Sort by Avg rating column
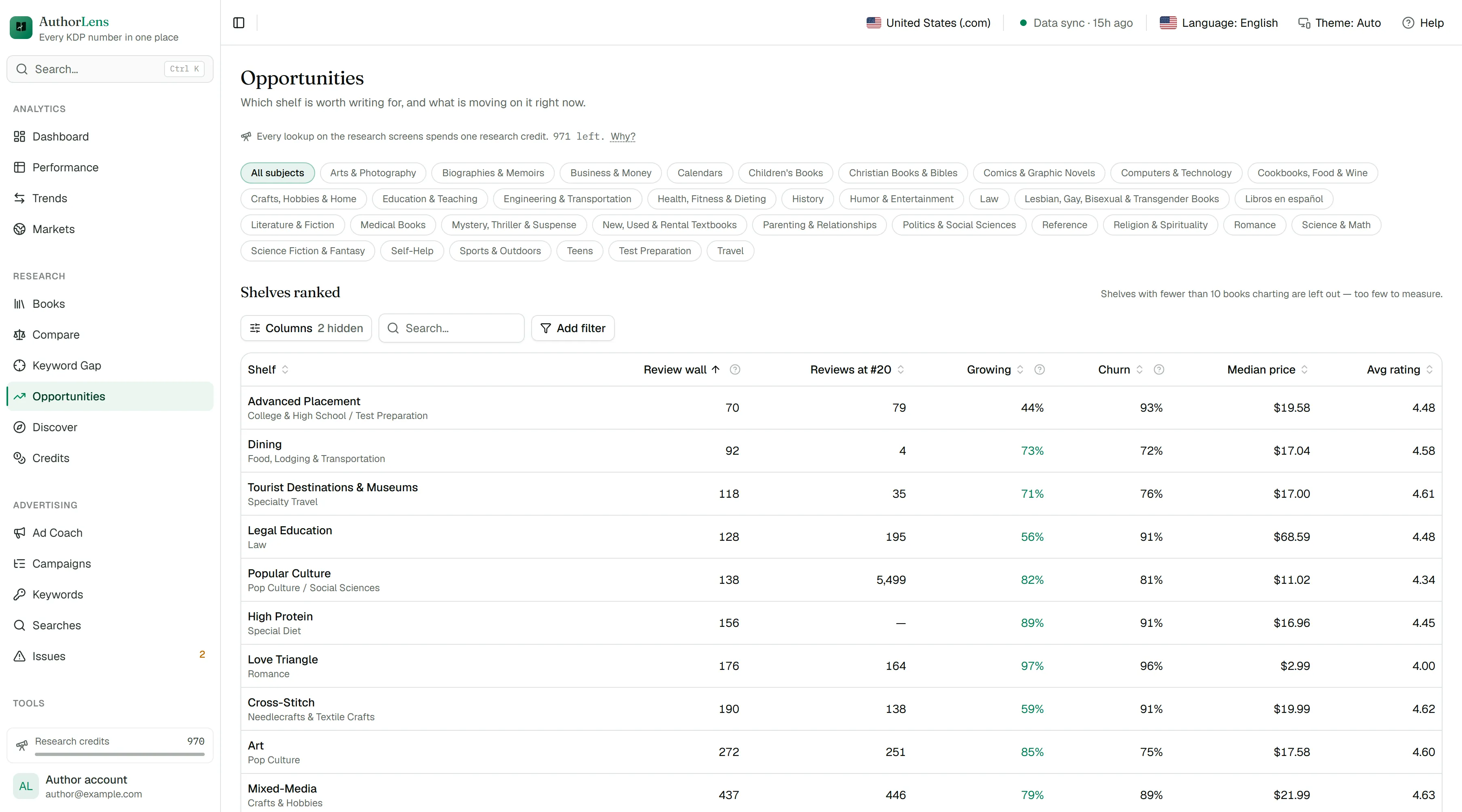Viewport: 1462px width, 812px height. [1399, 369]
